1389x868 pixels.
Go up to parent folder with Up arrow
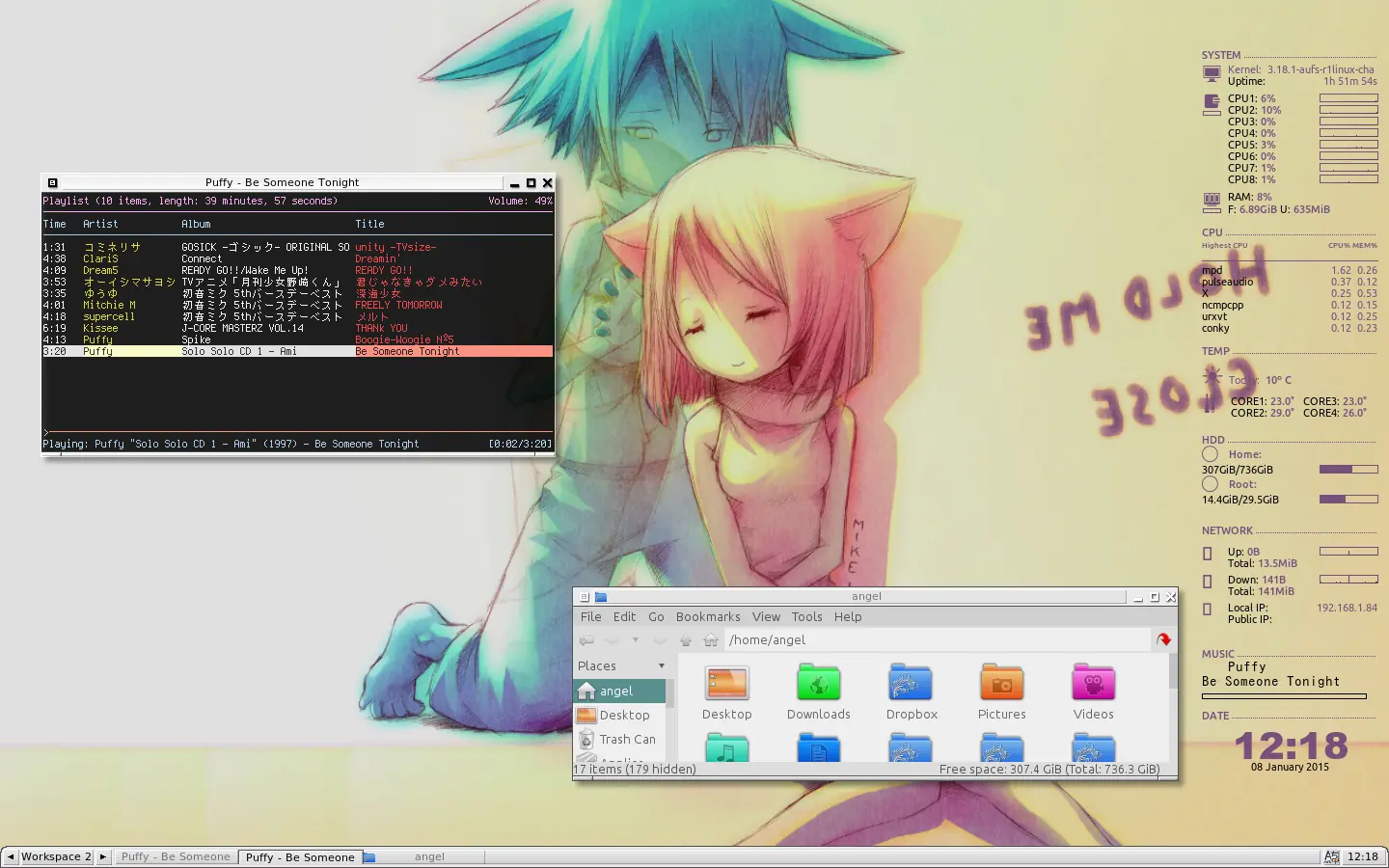click(x=686, y=640)
